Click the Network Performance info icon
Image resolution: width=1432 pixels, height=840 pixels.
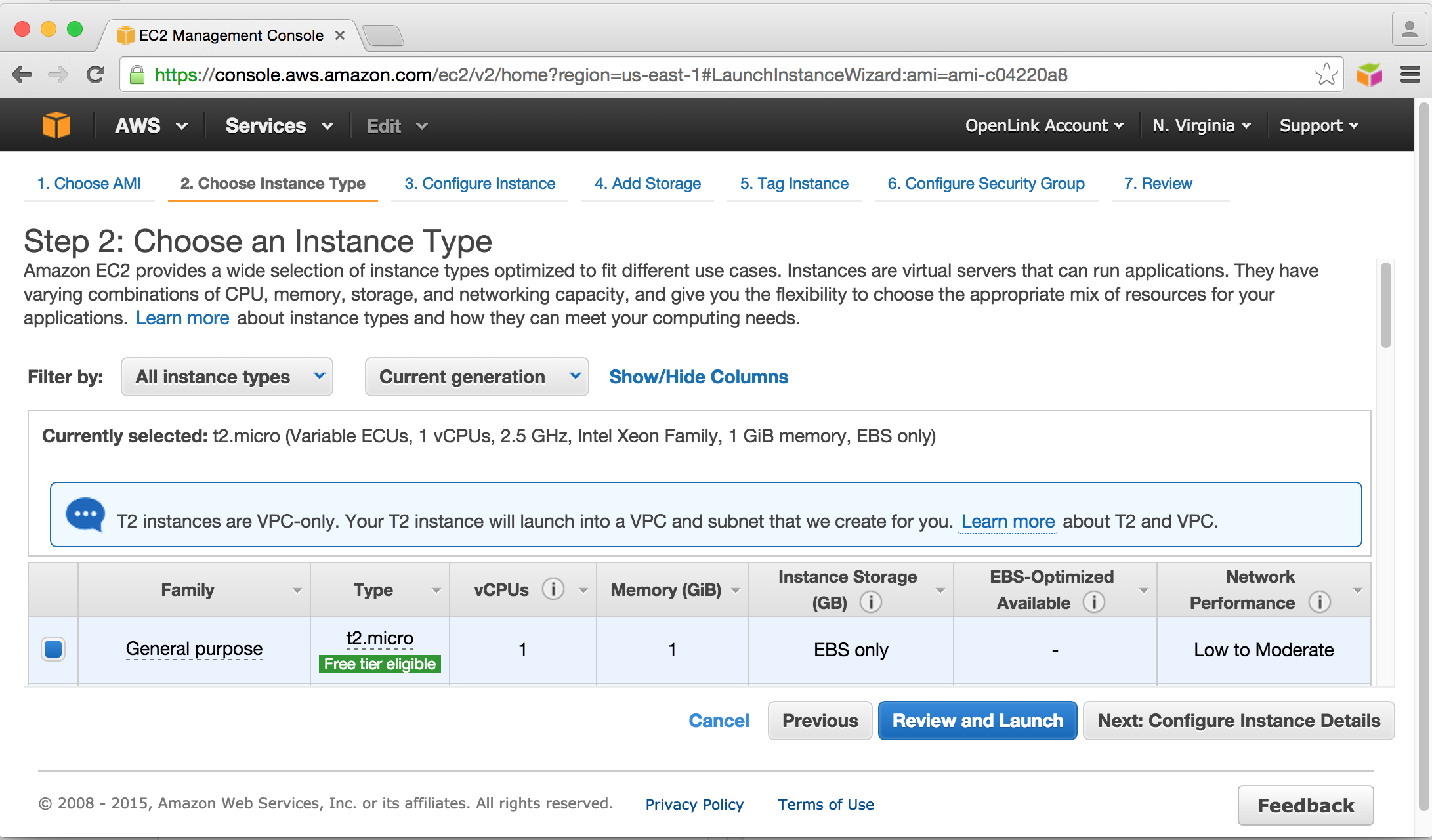tap(1319, 602)
